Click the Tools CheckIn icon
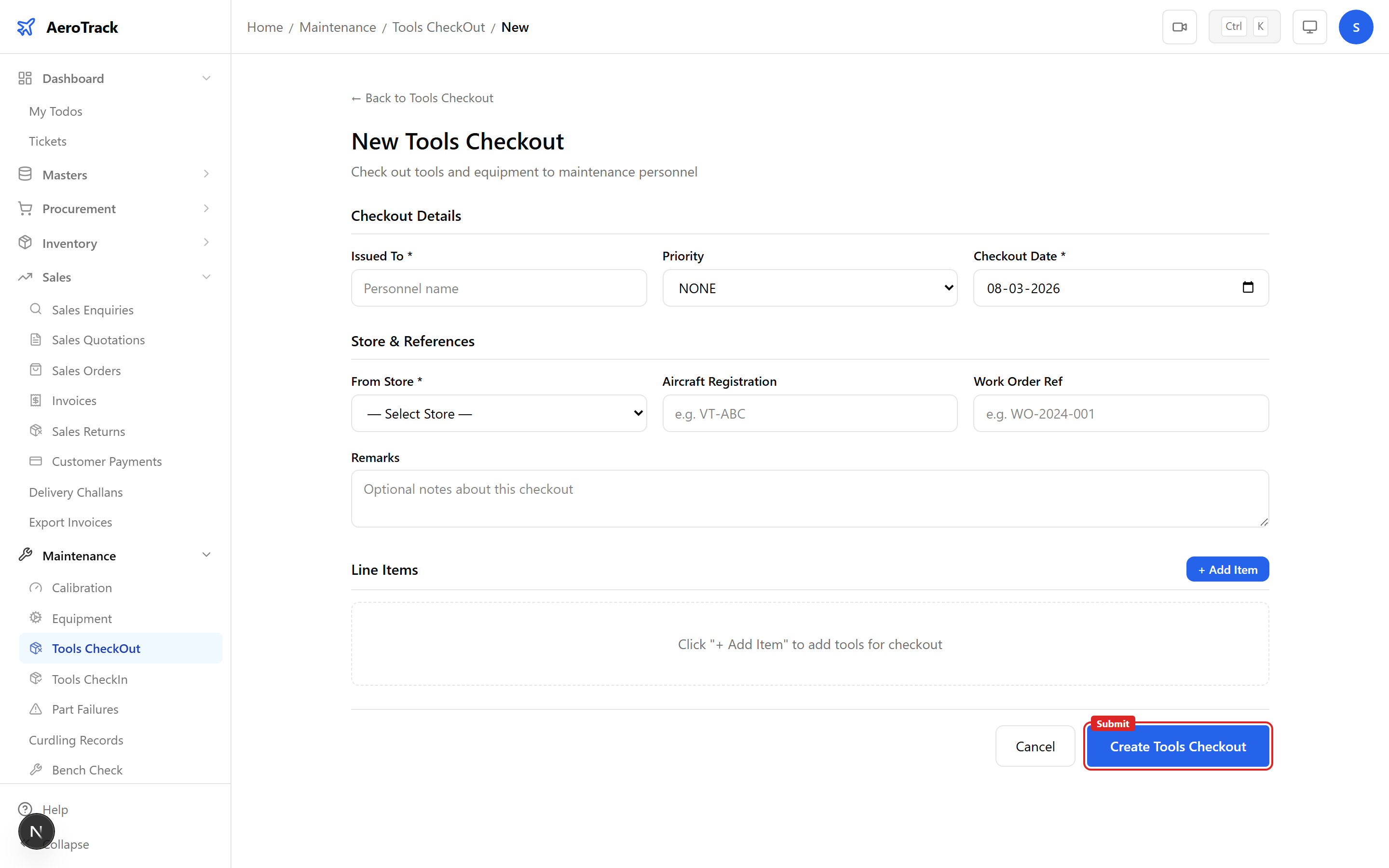 (x=36, y=678)
